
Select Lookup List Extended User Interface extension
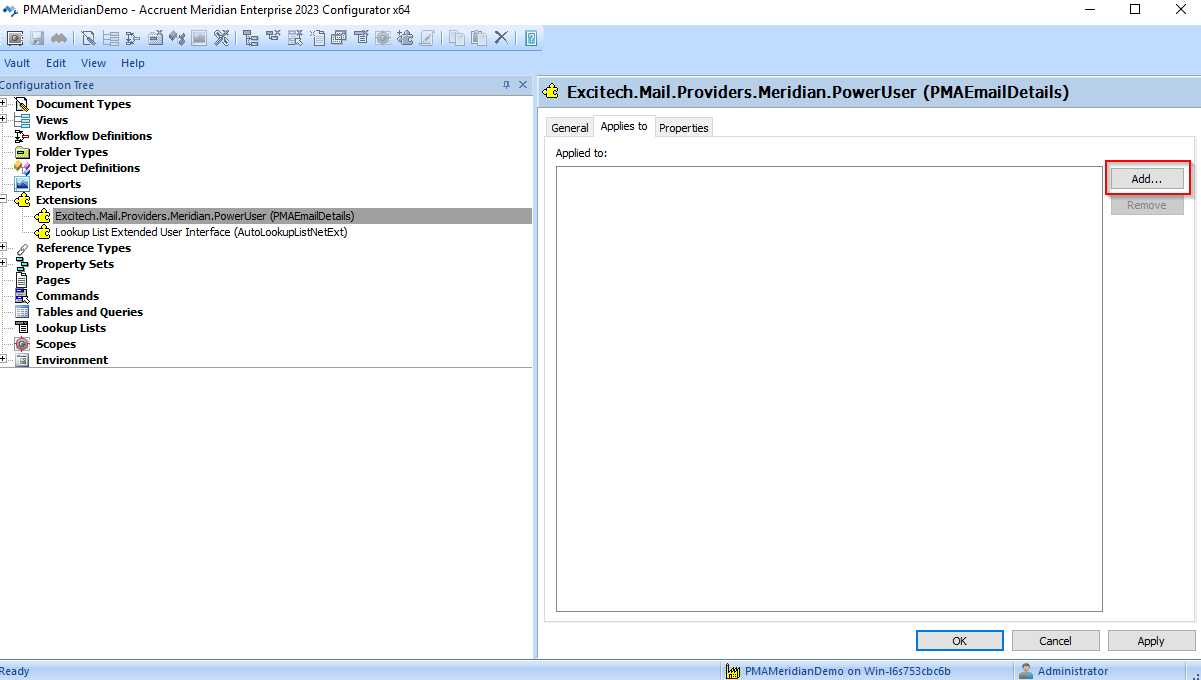click(x=201, y=232)
